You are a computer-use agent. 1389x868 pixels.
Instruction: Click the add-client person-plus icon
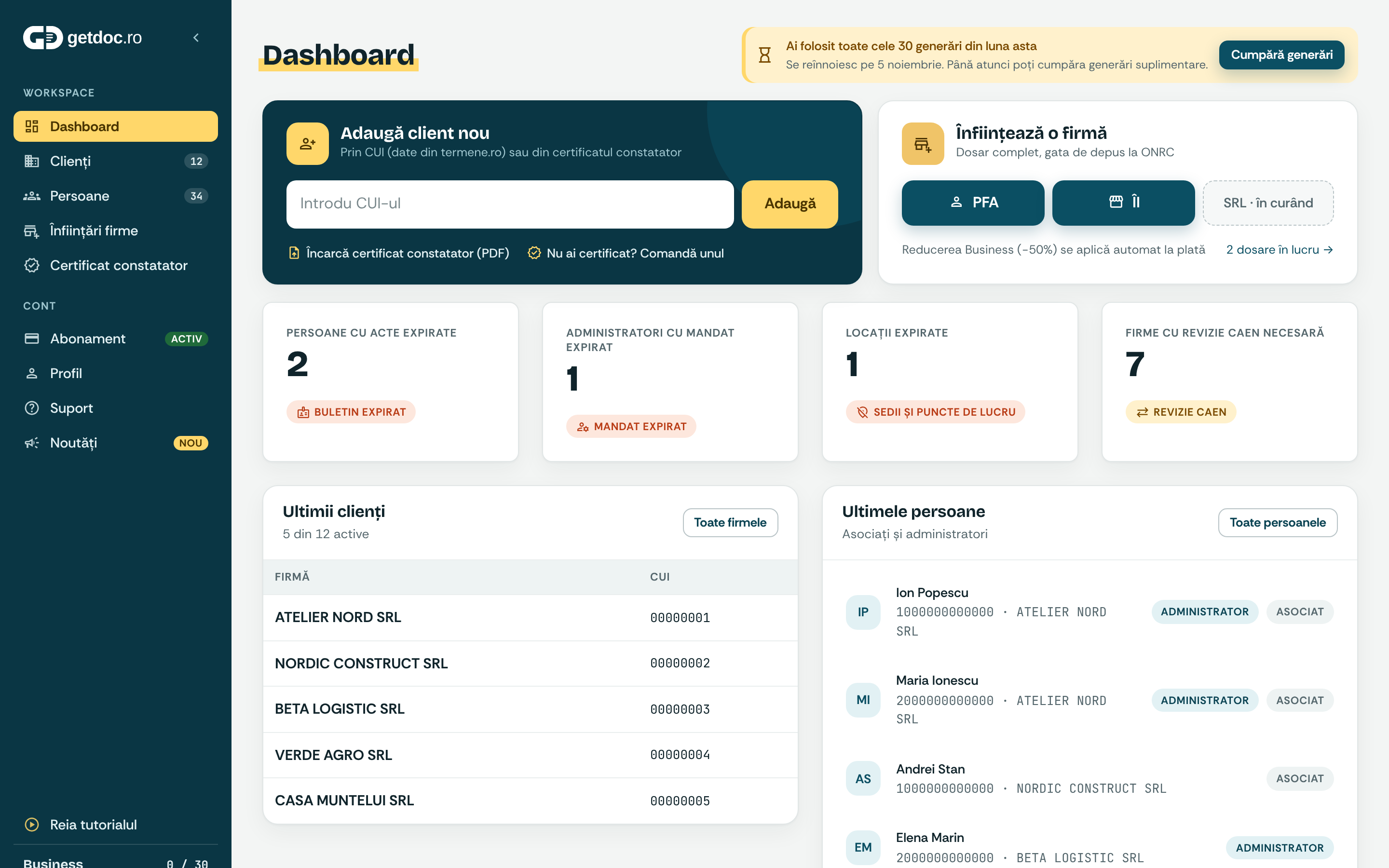pos(308,144)
